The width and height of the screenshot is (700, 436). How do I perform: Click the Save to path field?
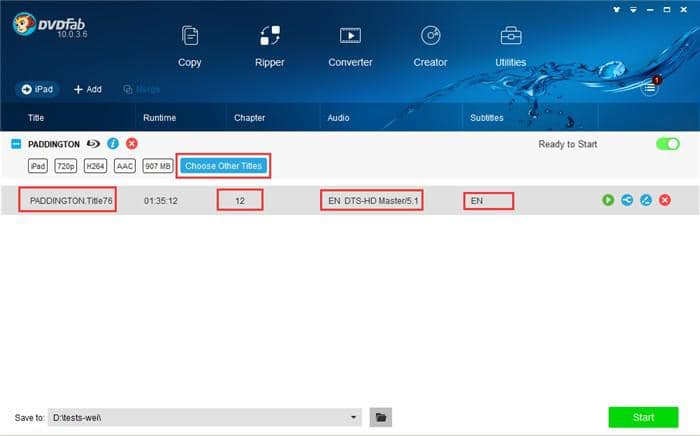point(204,417)
